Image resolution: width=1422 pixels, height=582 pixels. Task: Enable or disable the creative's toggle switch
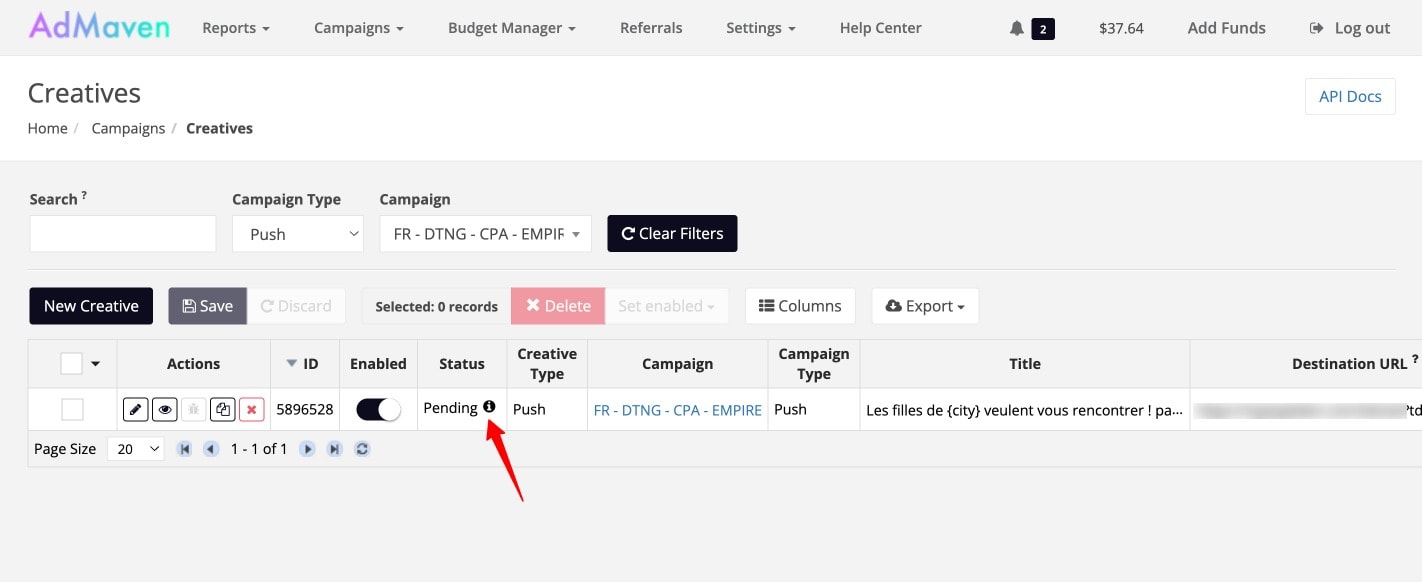tap(377, 409)
